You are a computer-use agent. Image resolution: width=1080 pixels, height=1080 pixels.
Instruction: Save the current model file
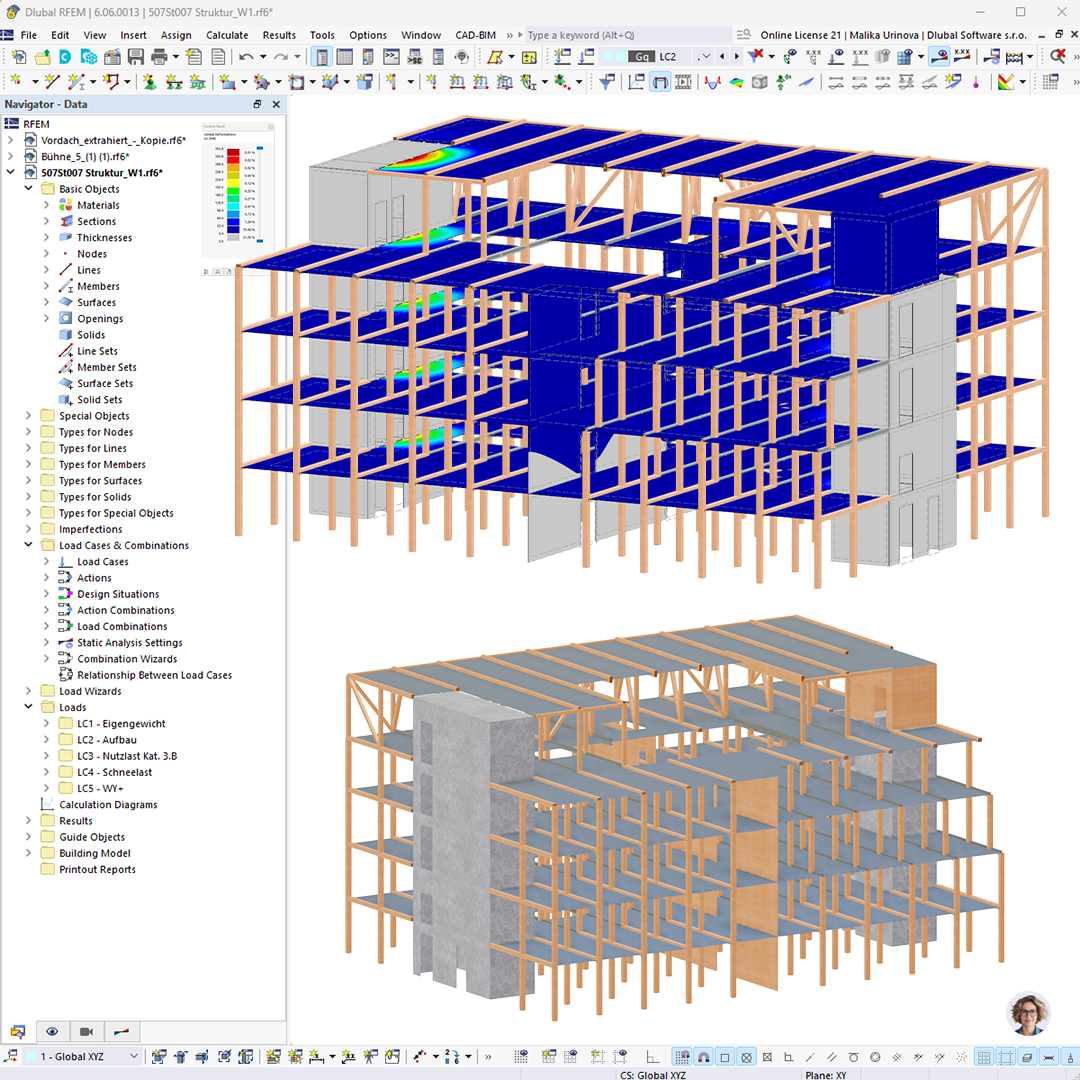136,57
